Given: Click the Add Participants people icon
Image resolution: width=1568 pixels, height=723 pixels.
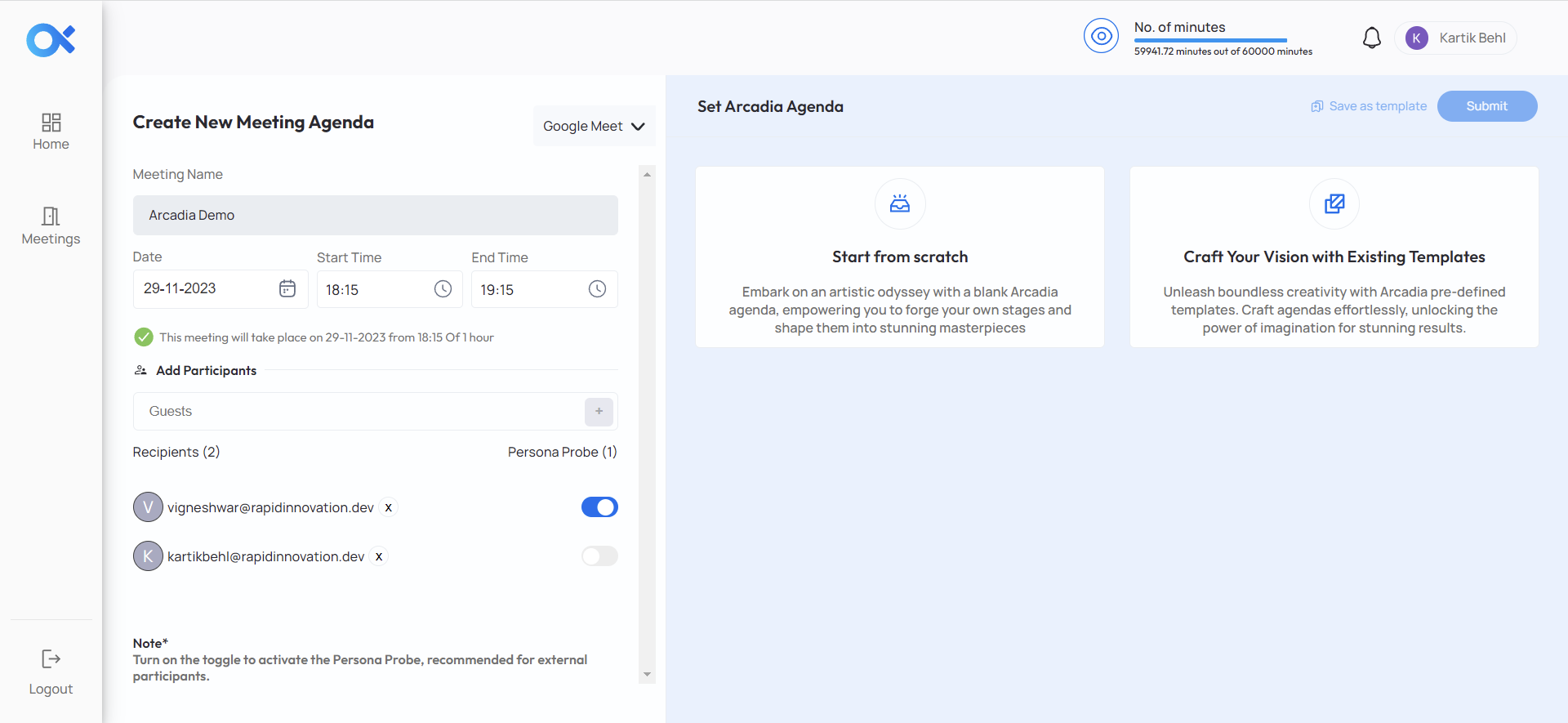Looking at the screenshot, I should click(x=140, y=370).
